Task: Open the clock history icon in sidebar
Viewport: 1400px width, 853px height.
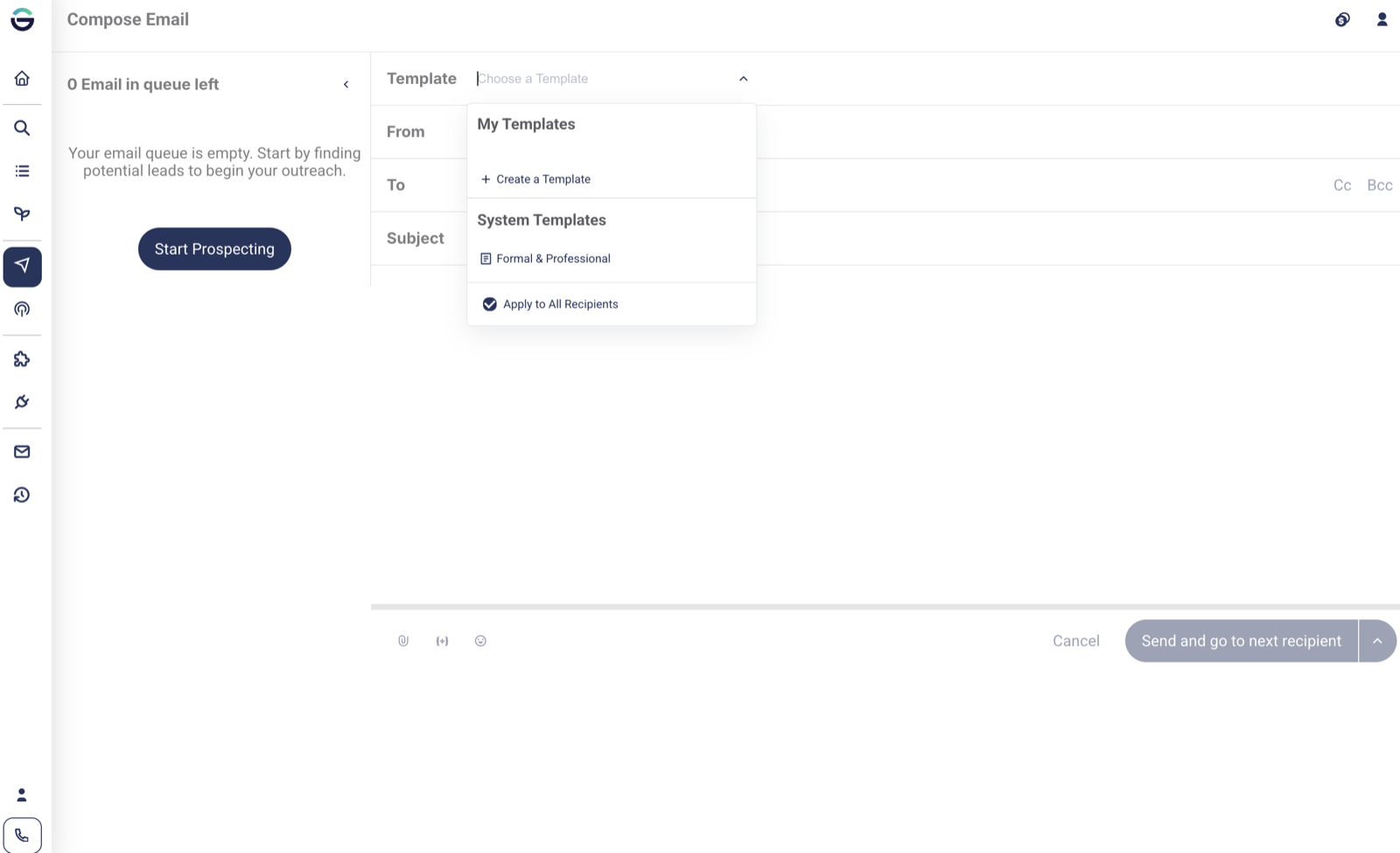Action: (22, 495)
